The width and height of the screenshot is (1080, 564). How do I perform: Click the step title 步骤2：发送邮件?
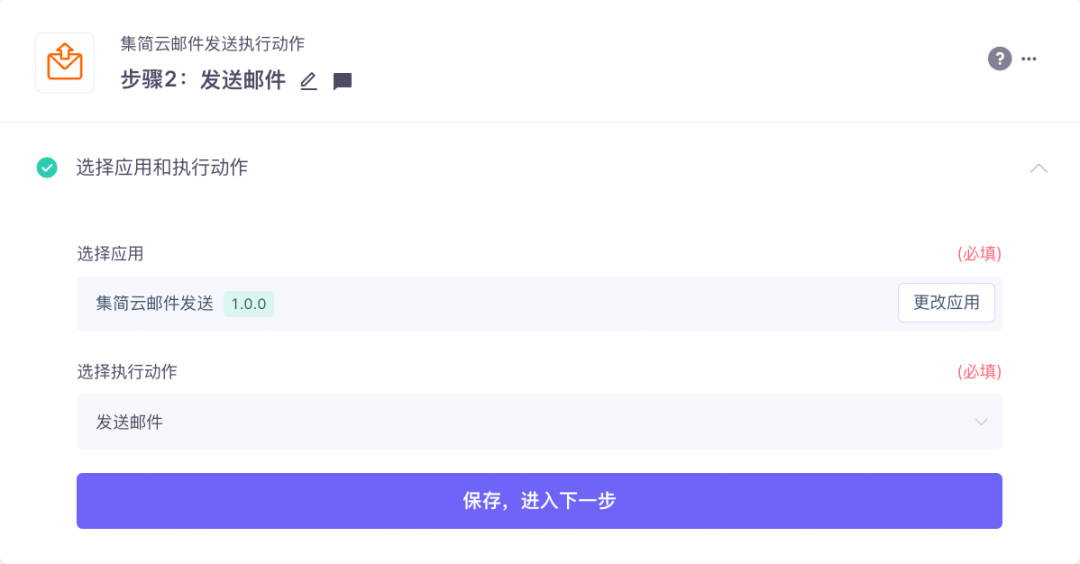click(203, 81)
